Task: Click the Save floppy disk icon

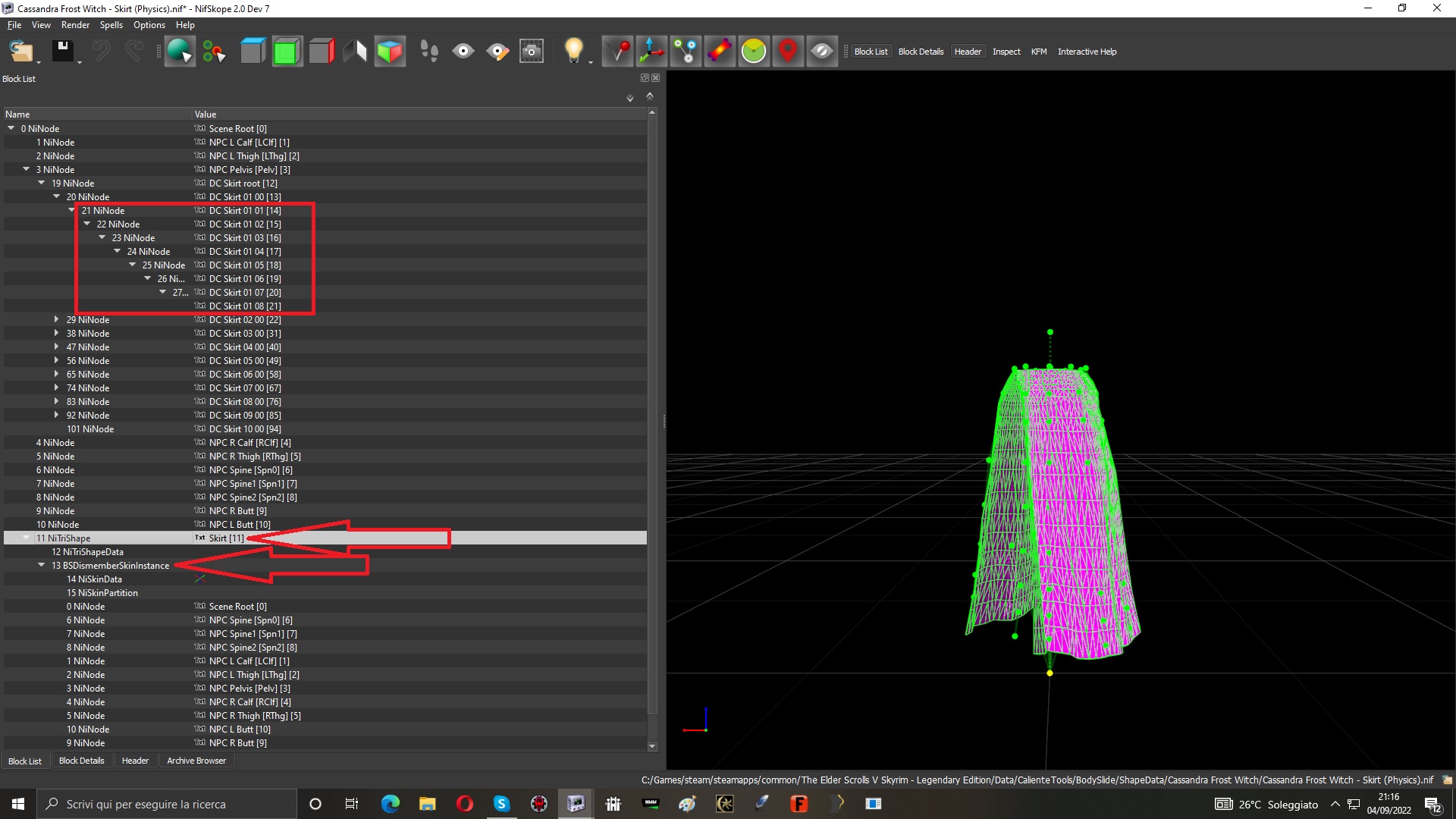Action: [x=63, y=51]
